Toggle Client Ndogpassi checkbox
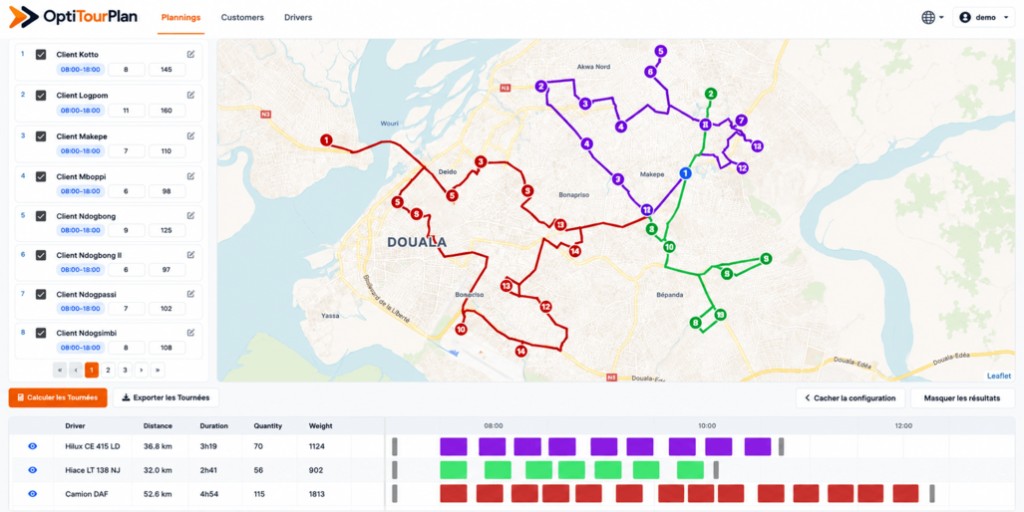This screenshot has height=512, width=1024. coord(41,295)
